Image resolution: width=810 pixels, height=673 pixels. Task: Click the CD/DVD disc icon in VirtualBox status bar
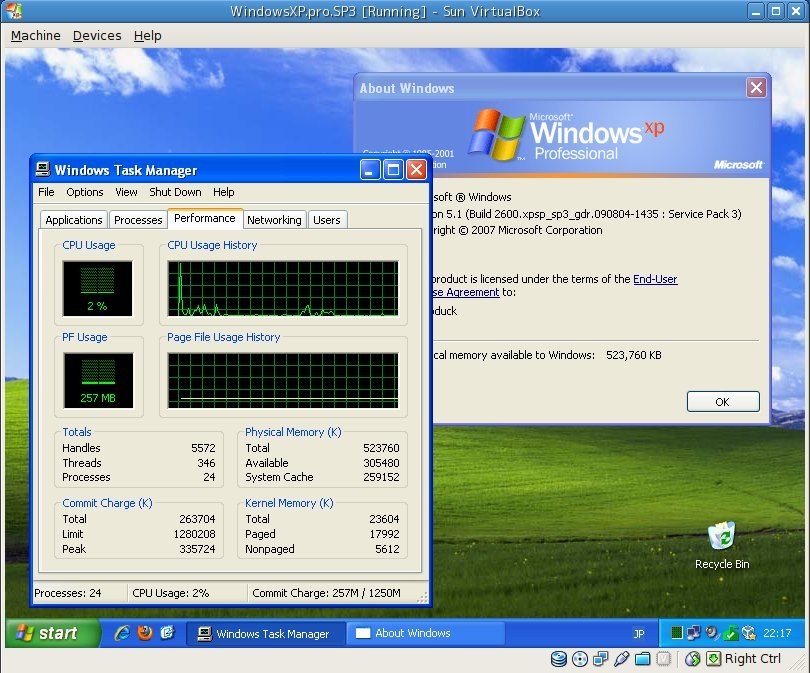click(580, 659)
